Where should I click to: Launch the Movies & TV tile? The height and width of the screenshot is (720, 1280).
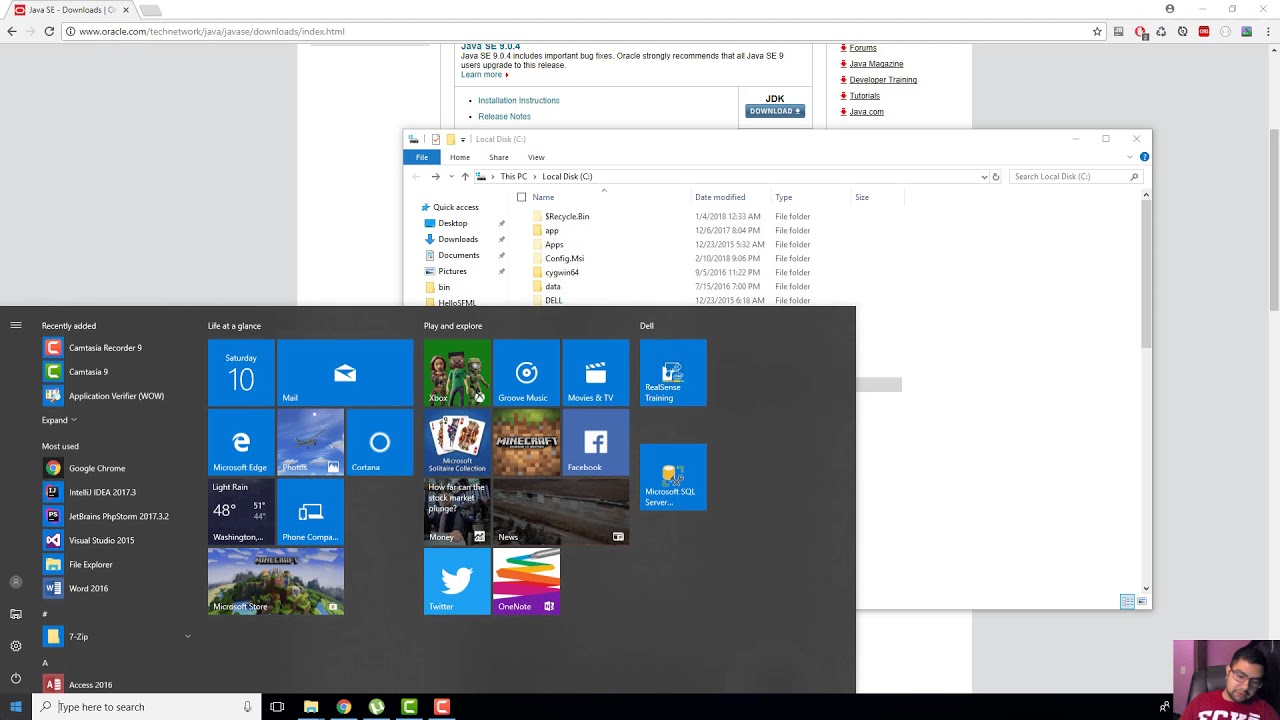click(x=596, y=373)
